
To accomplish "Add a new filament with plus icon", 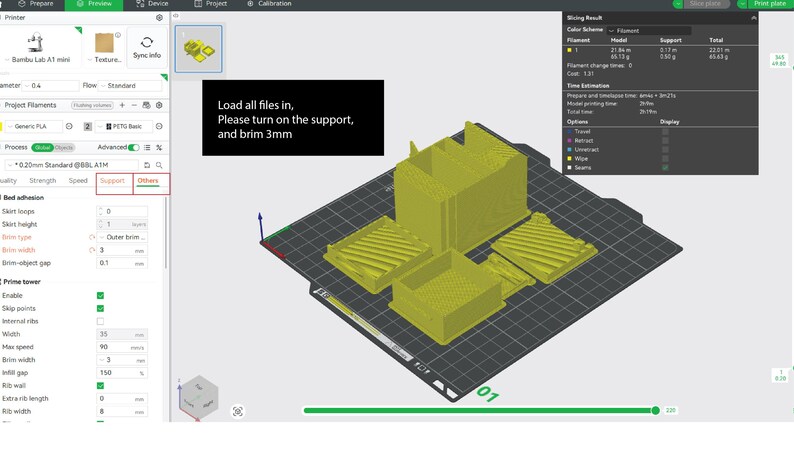I will coord(122,105).
